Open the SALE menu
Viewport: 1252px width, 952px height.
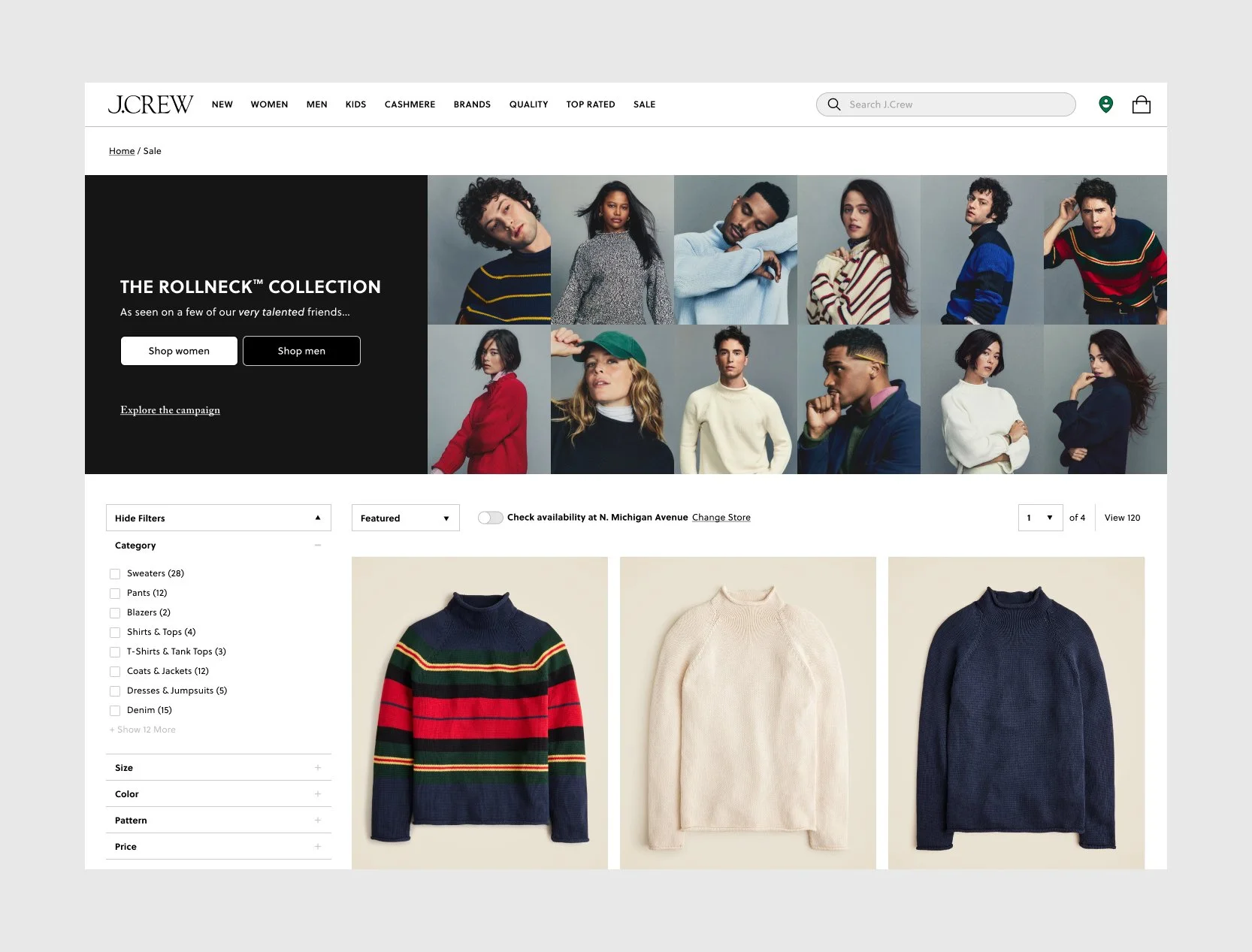coord(644,104)
